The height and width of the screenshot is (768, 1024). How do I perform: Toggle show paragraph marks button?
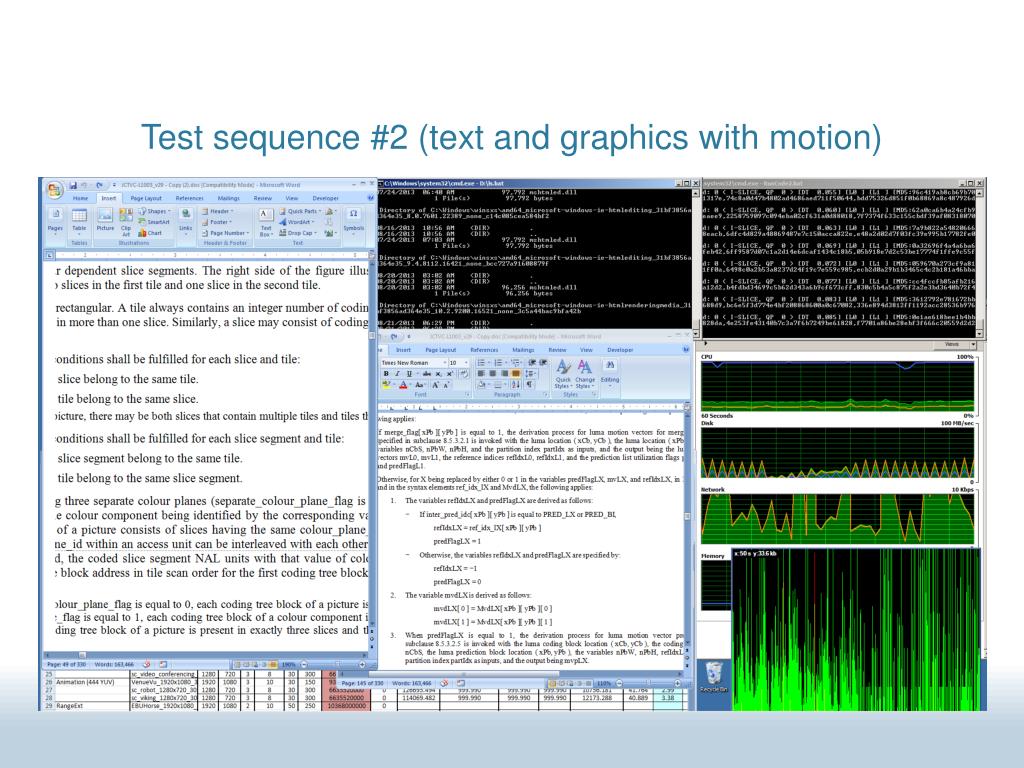pyautogui.click(x=529, y=385)
